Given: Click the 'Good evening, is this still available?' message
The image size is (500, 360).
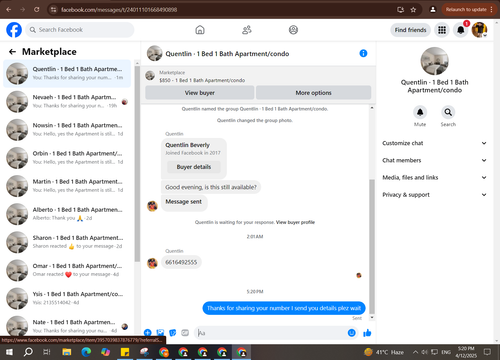Looking at the screenshot, I should (x=211, y=187).
